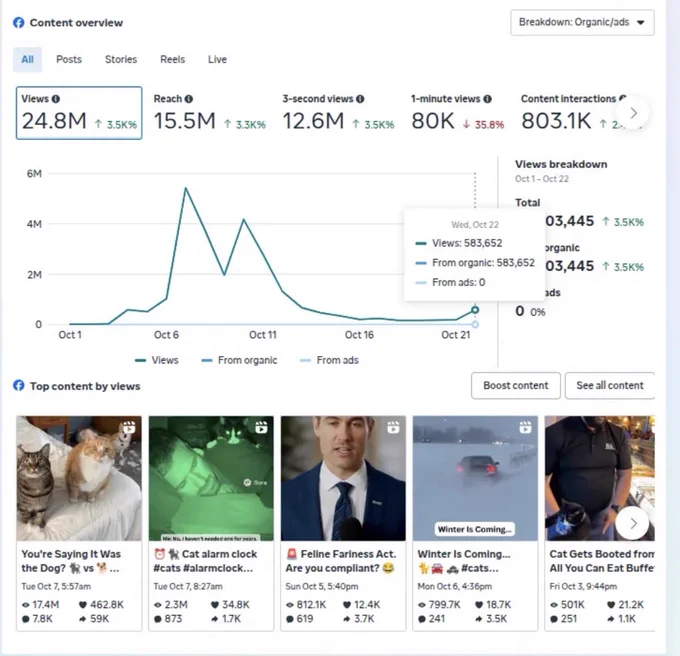Viewport: 680px width, 656px height.
Task: Click the reel icon on the two cats thumbnail
Action: pos(129,428)
